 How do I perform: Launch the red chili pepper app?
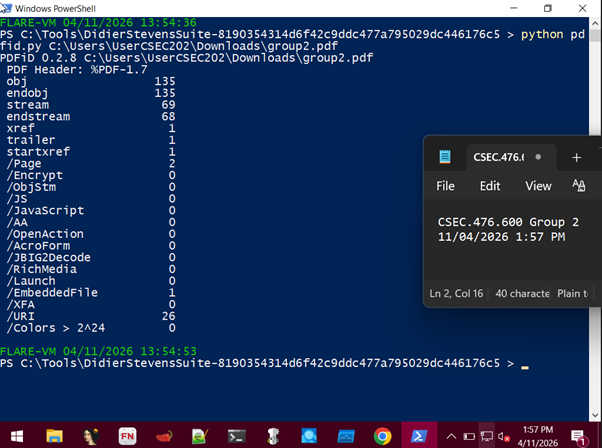coord(164,436)
